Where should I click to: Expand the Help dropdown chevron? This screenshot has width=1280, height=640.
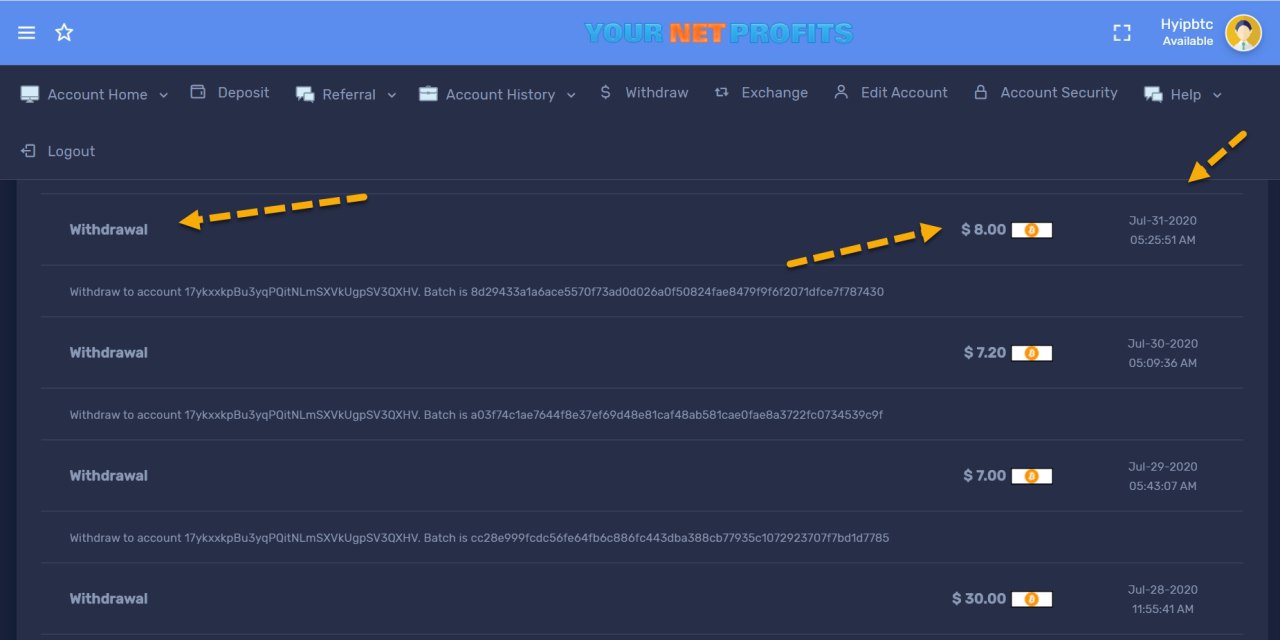click(1217, 95)
